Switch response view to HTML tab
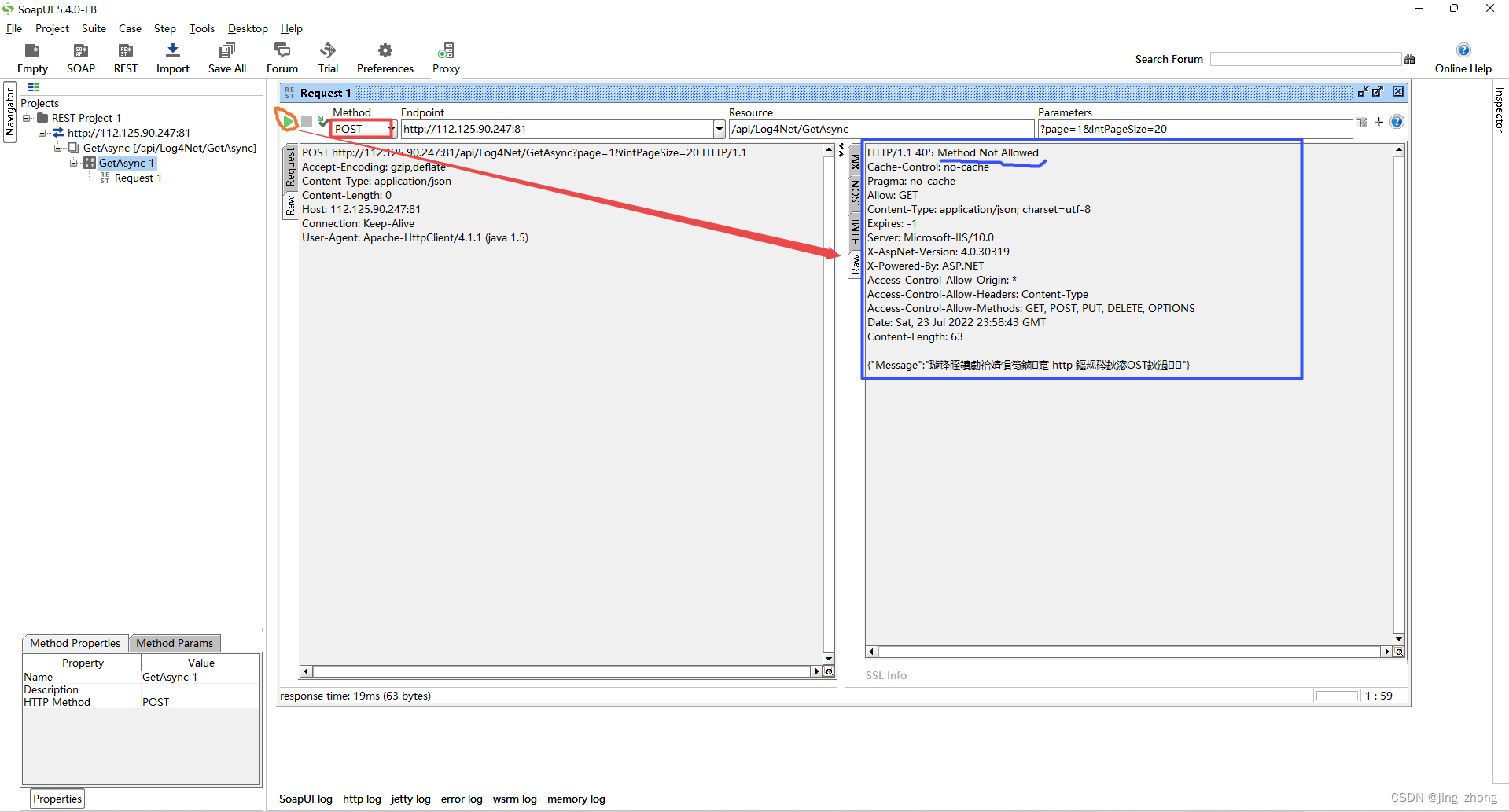This screenshot has height=812, width=1509. 856,231
